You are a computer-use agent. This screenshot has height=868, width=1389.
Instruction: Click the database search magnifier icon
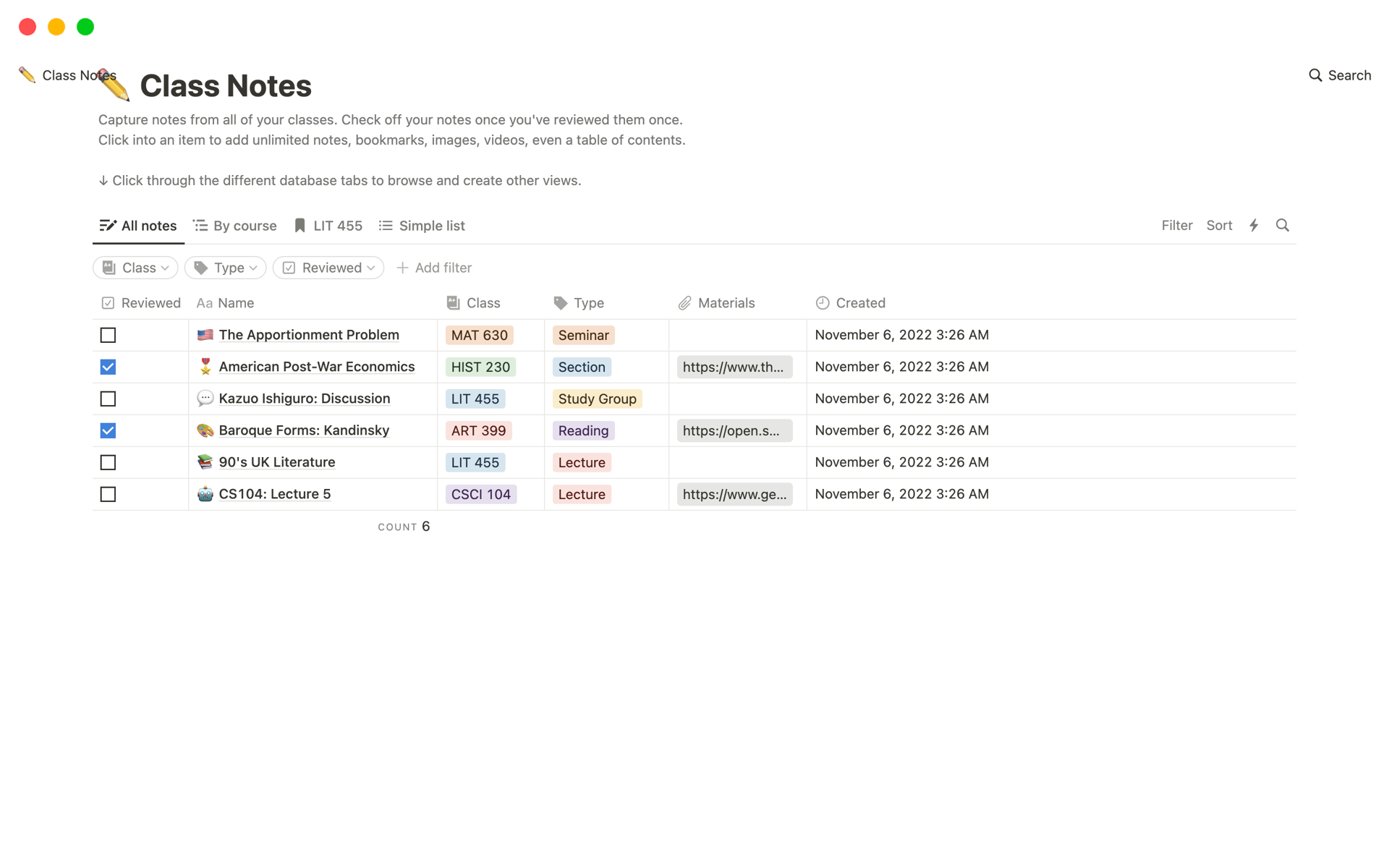1282,226
